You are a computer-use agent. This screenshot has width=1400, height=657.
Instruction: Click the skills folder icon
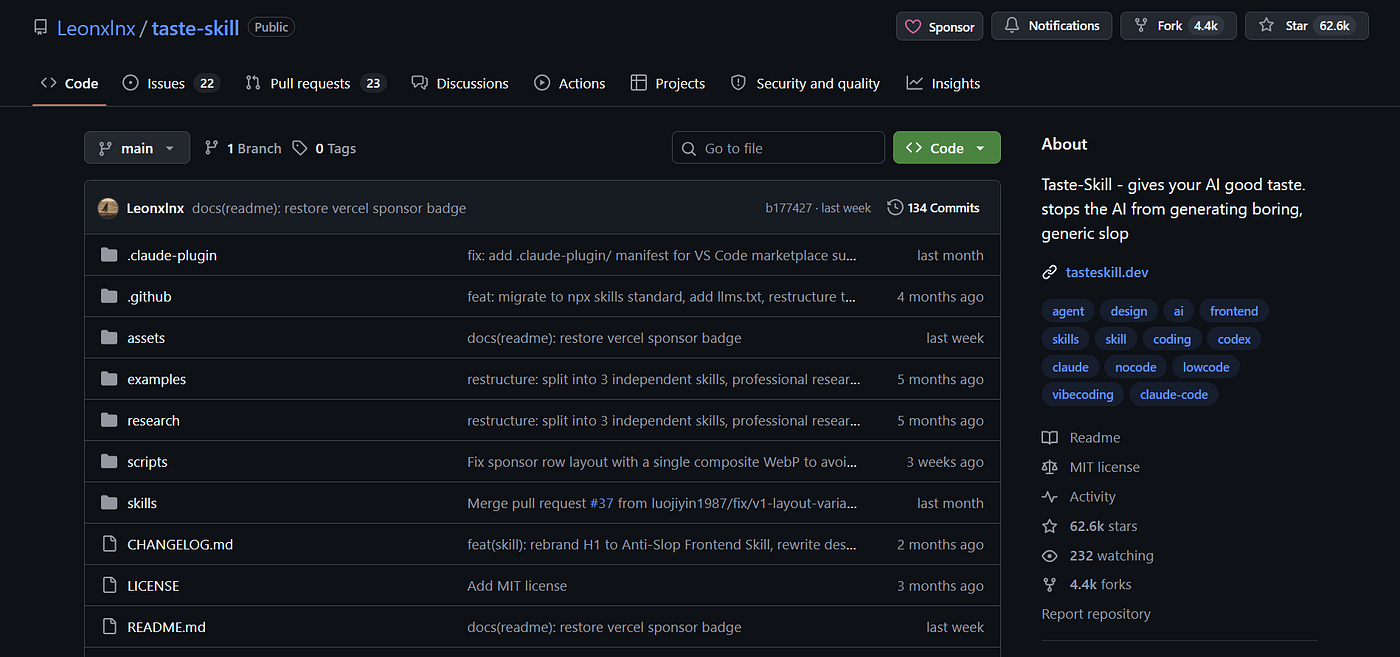pos(109,503)
